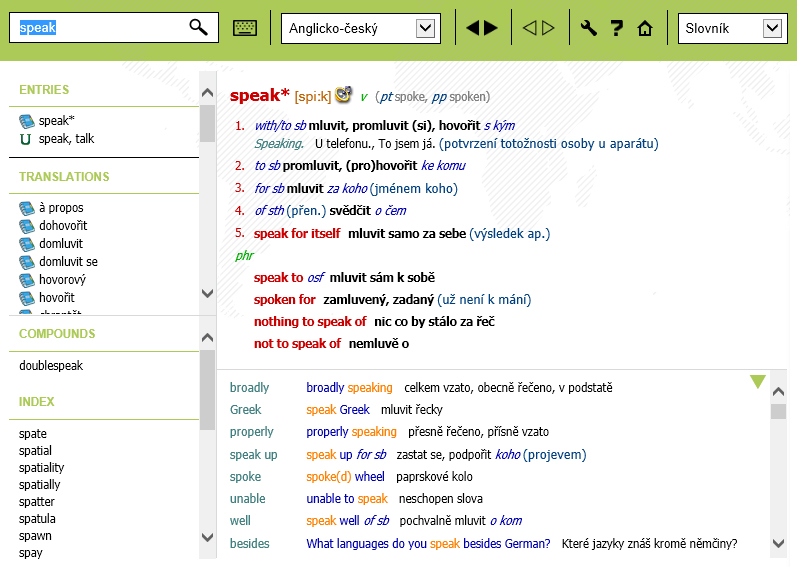797x567 pixels.
Task: Click the magnifier search icon
Action: point(198,27)
